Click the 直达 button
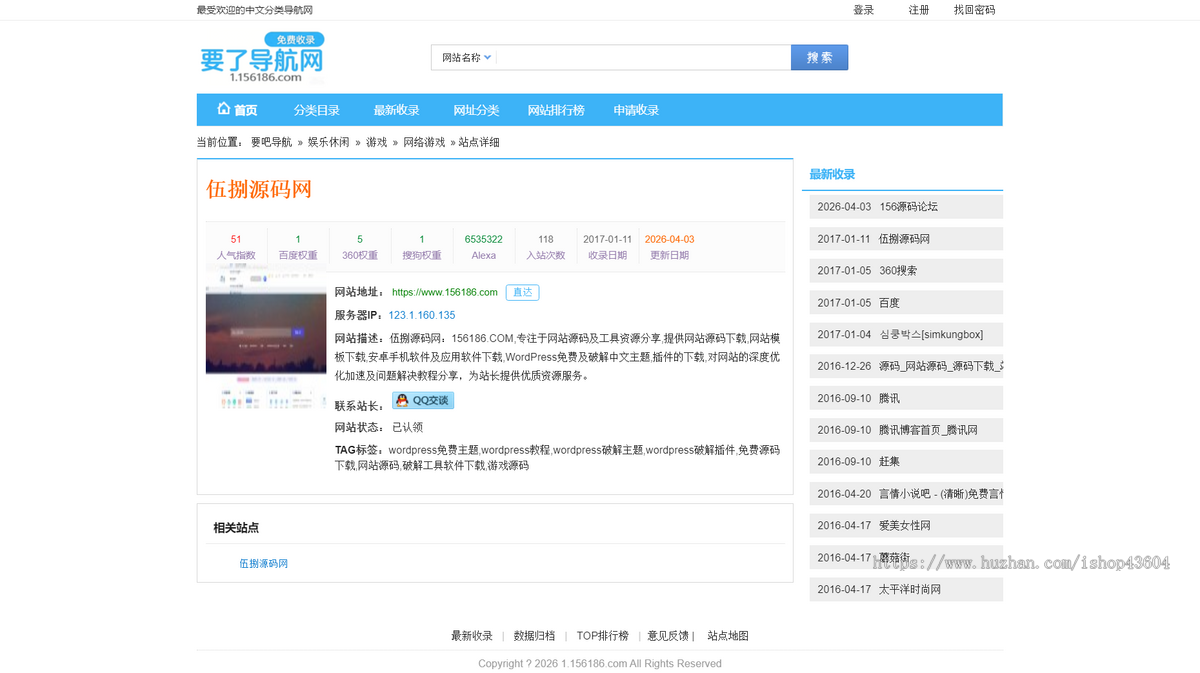Screen dimensions: 1200x673 (522, 292)
